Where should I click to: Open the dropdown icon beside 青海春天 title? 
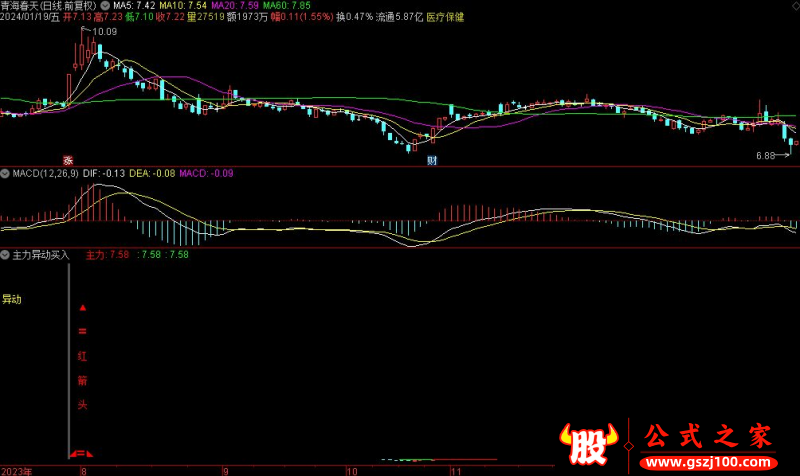[105, 6]
